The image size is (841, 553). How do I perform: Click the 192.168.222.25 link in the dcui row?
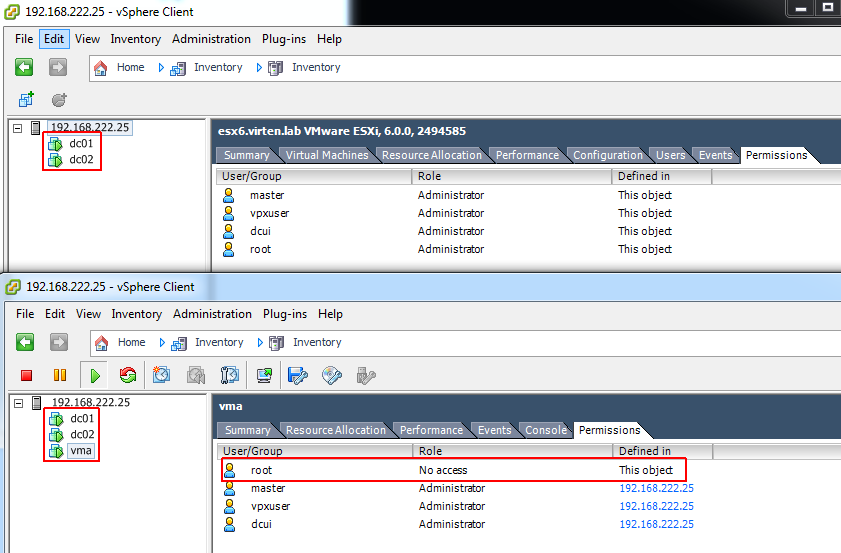point(656,525)
